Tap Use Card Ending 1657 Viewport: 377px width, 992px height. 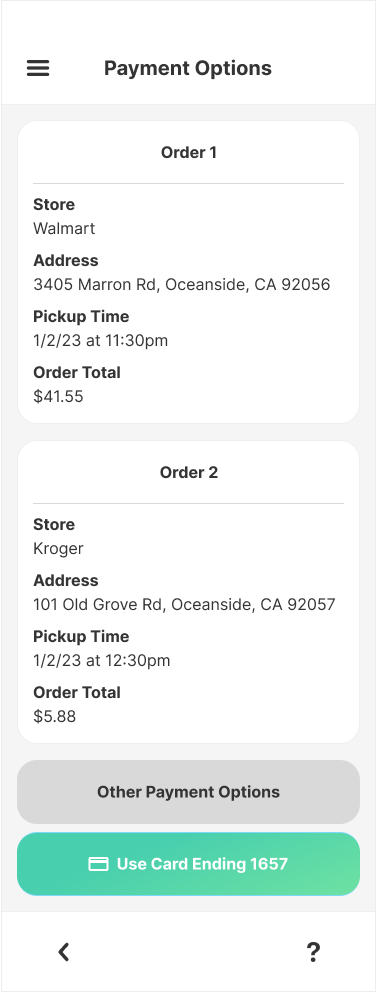[188, 864]
